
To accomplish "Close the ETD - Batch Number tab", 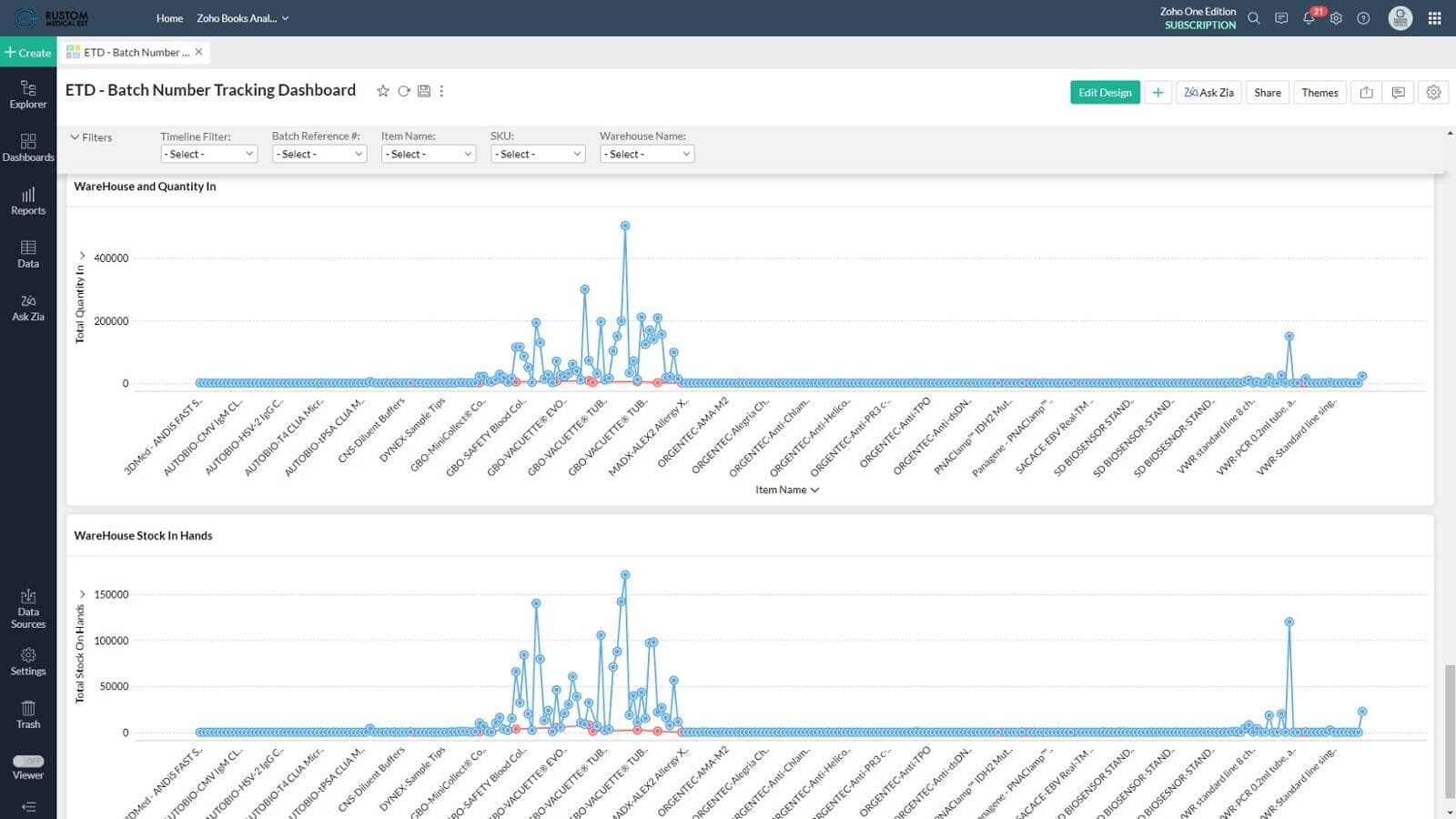I will point(199,52).
